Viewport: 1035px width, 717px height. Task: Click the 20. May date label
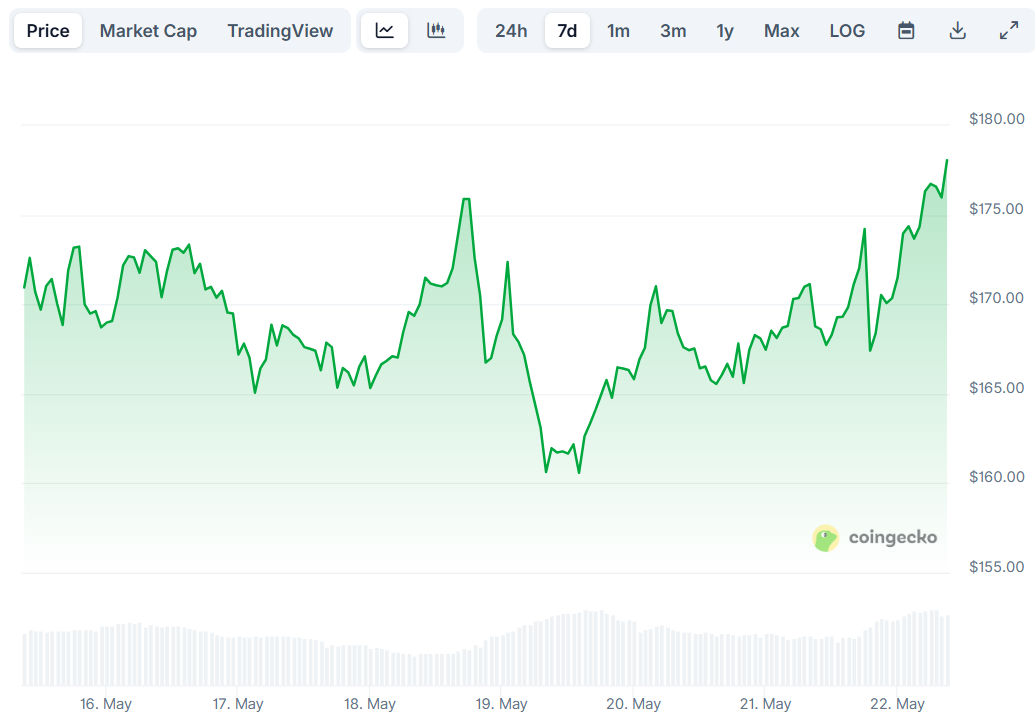coord(633,704)
